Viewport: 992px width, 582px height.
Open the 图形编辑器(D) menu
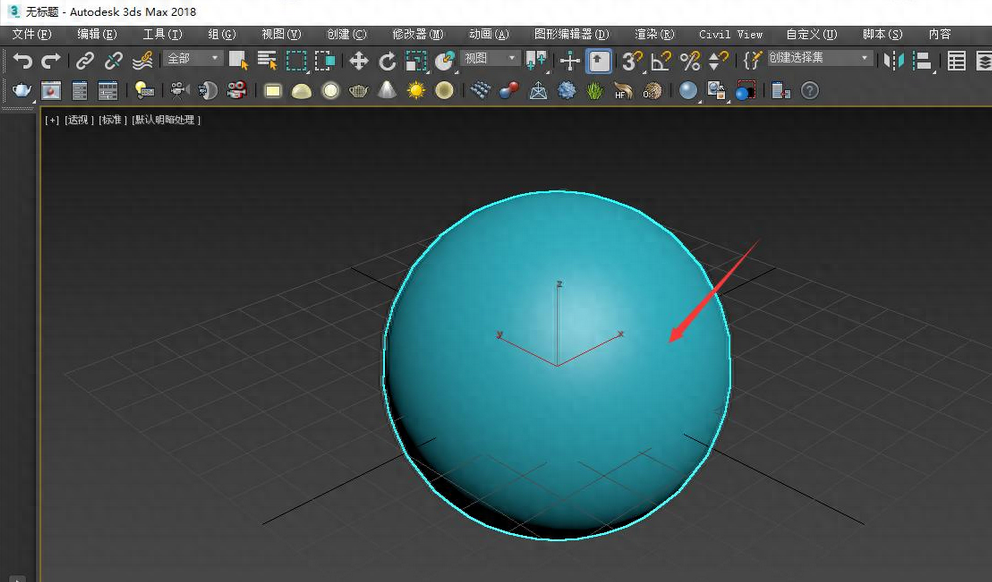pos(571,34)
